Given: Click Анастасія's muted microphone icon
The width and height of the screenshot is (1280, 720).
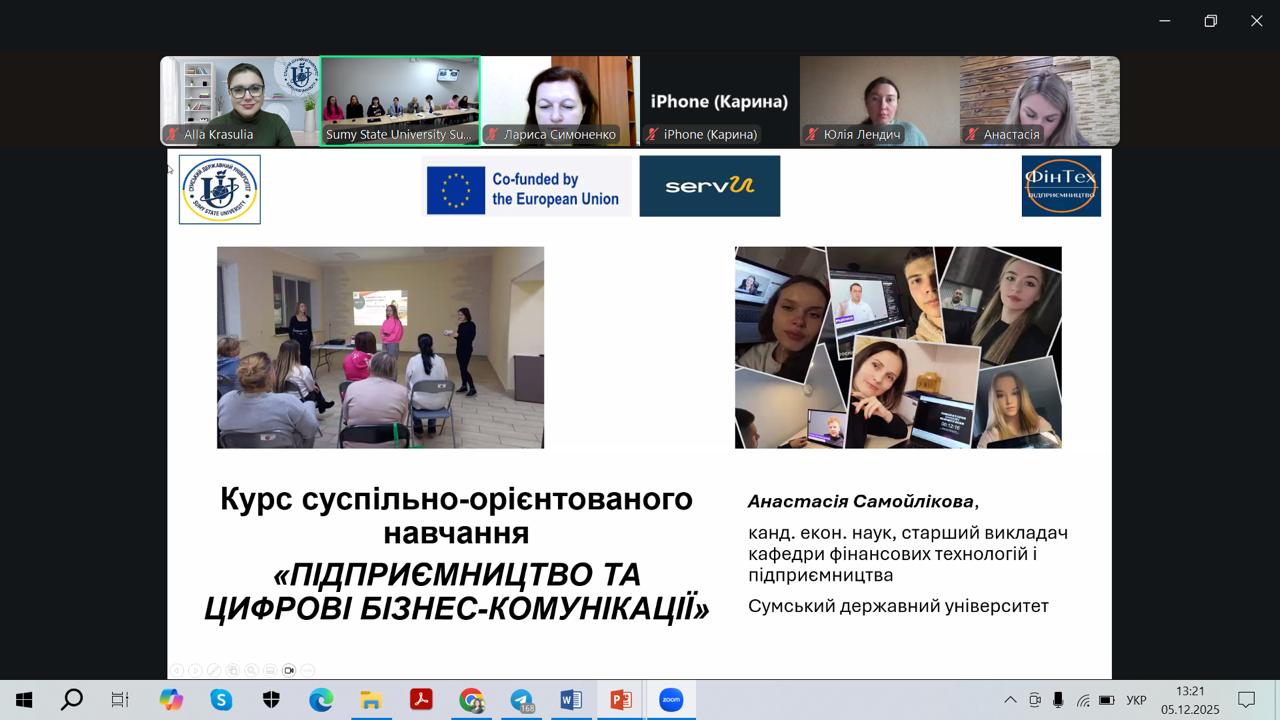Looking at the screenshot, I should coord(973,134).
